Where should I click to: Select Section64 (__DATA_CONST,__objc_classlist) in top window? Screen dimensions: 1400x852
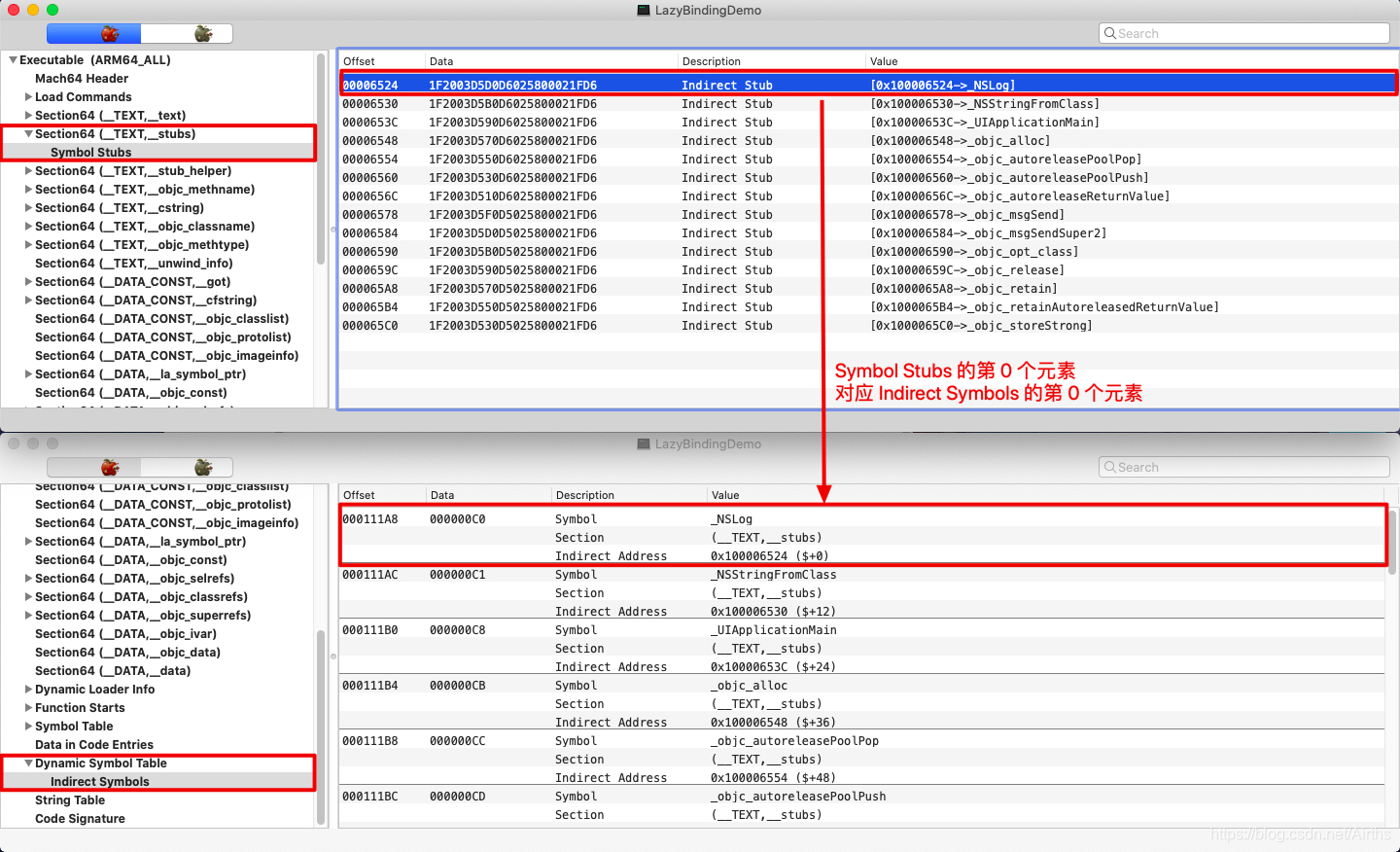pos(162,319)
